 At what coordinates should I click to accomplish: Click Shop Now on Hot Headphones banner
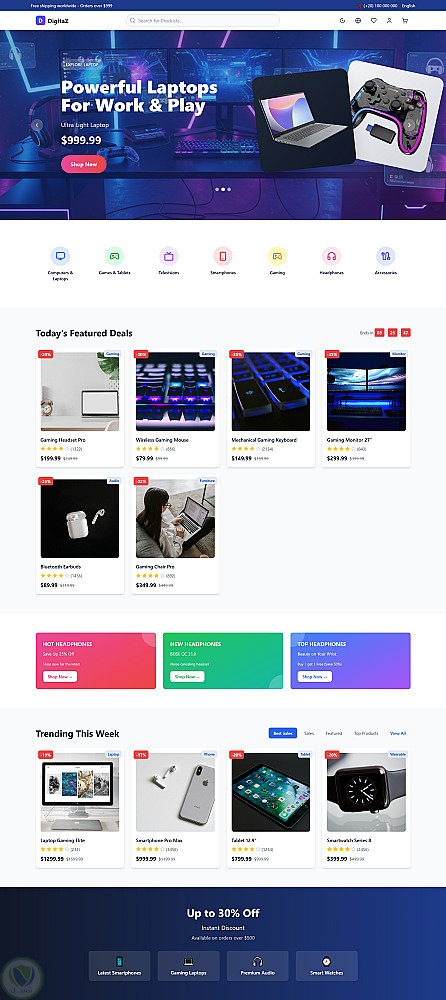(x=60, y=677)
